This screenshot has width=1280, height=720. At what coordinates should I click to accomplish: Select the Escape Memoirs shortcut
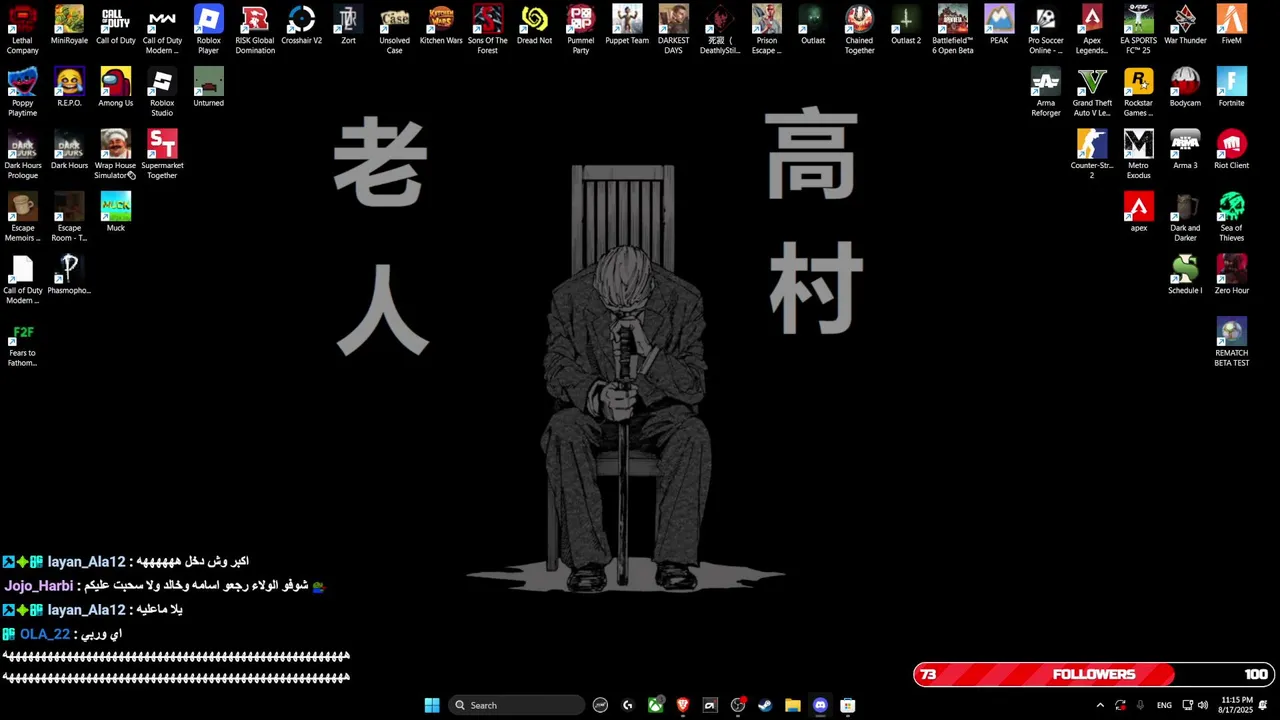22,217
